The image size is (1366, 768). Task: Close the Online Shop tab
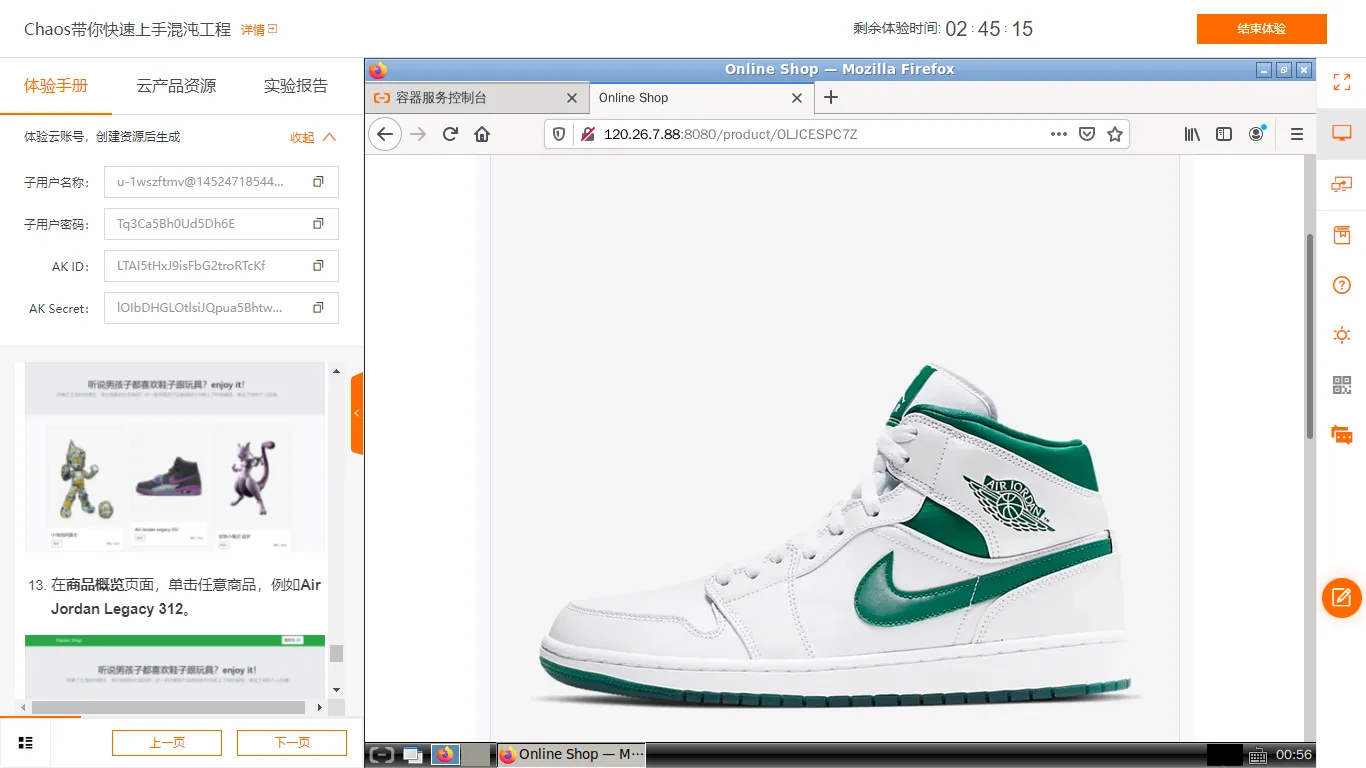(797, 98)
